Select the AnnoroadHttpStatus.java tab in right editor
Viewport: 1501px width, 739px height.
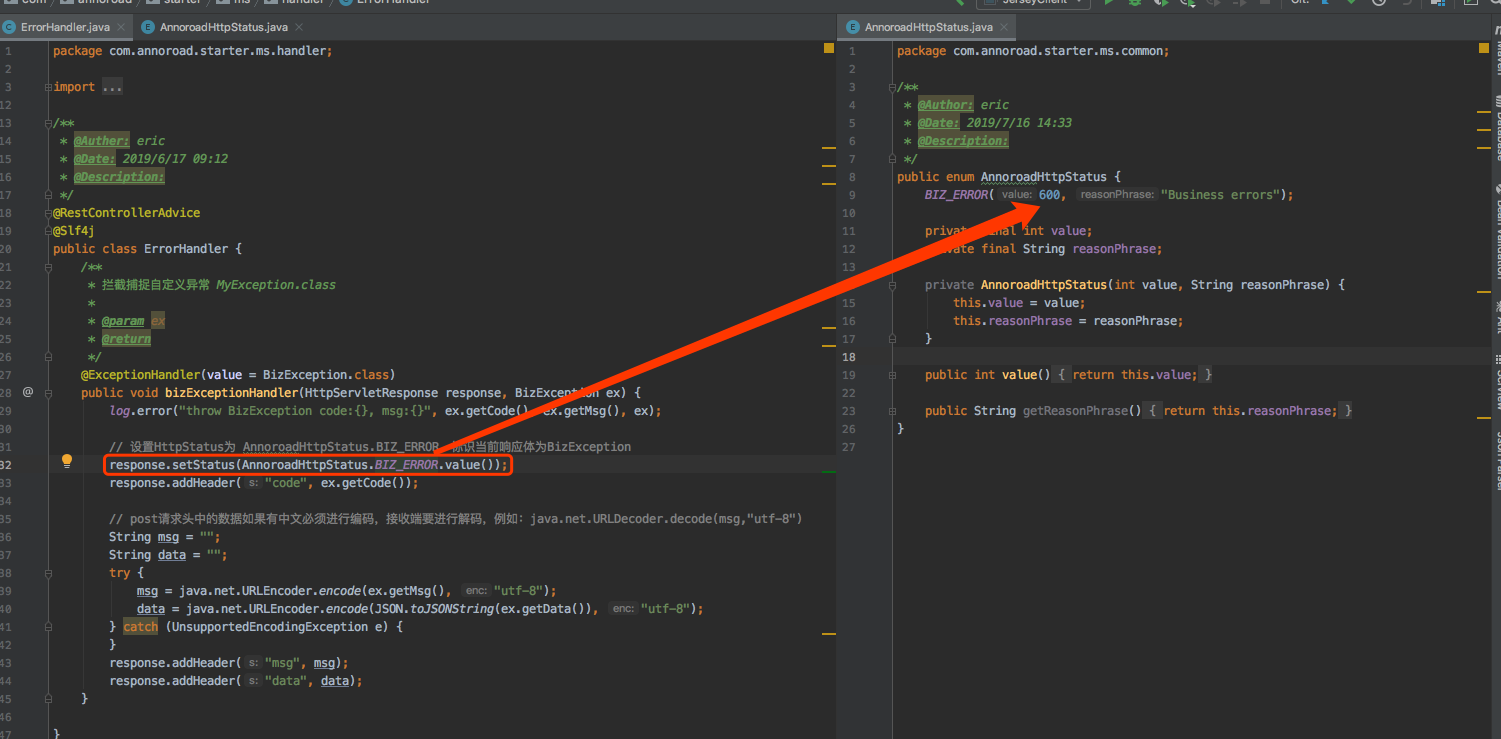click(x=929, y=27)
